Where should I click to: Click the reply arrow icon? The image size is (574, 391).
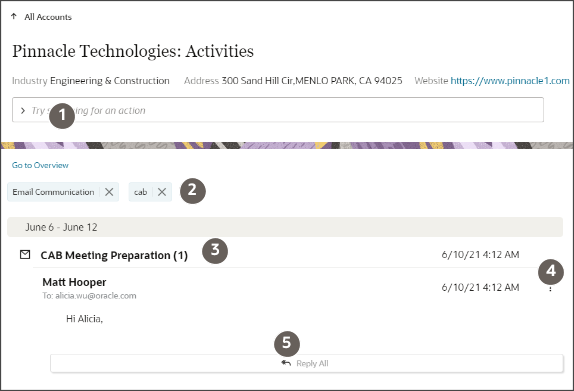coord(286,363)
